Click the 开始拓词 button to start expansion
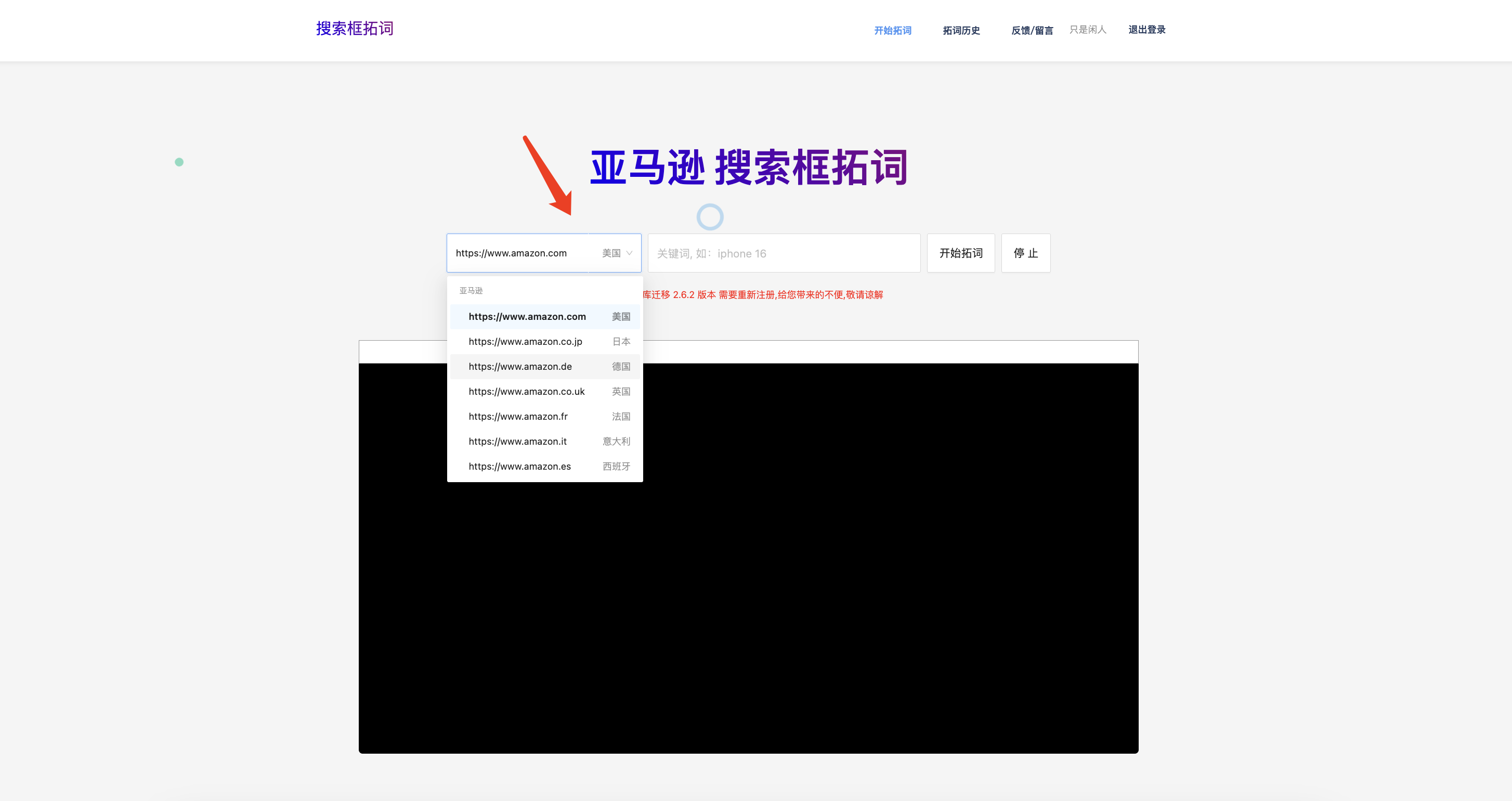Screen dimensions: 1512x801 click(x=960, y=253)
